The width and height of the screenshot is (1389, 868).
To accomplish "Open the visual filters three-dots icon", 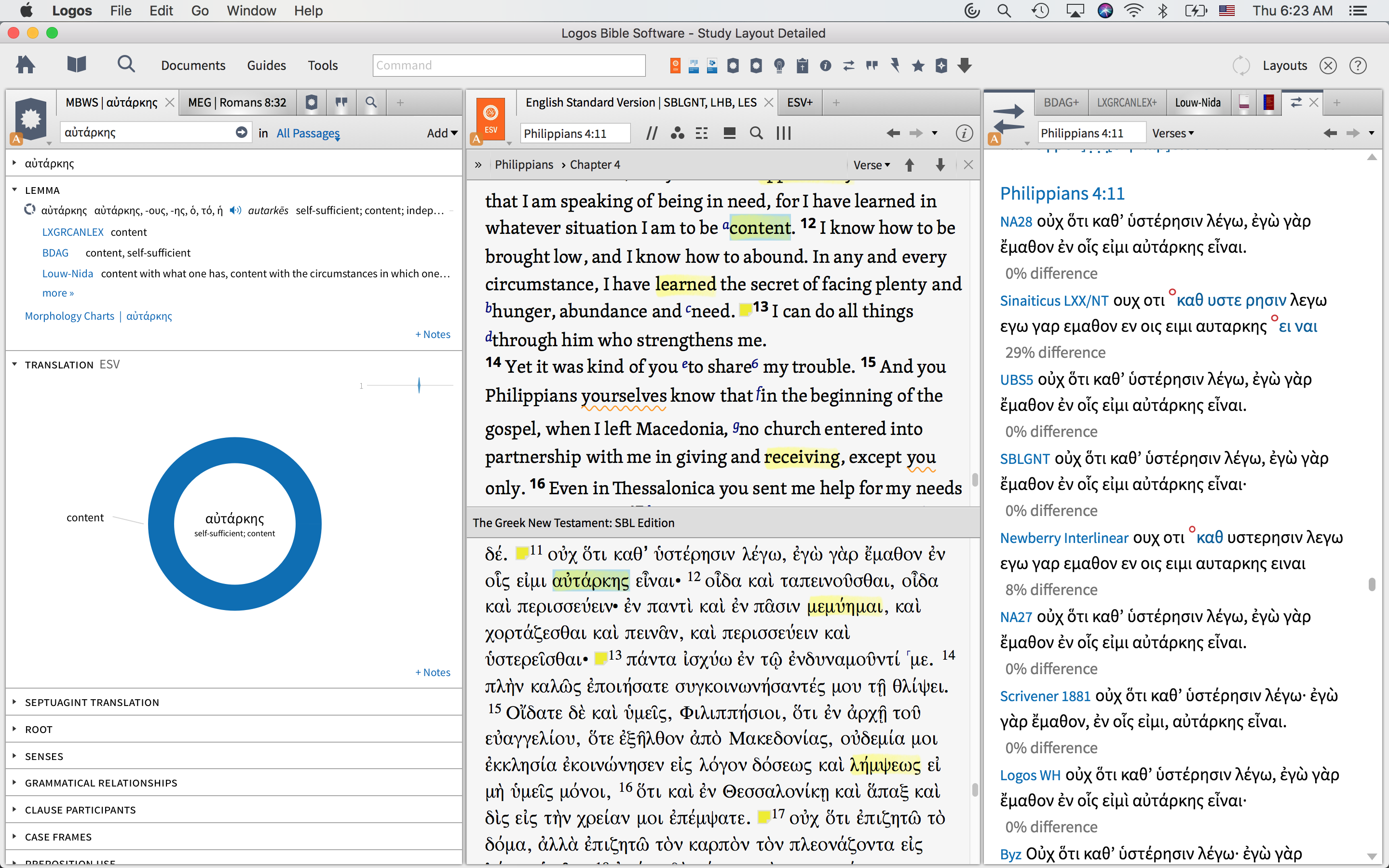I will [x=677, y=133].
